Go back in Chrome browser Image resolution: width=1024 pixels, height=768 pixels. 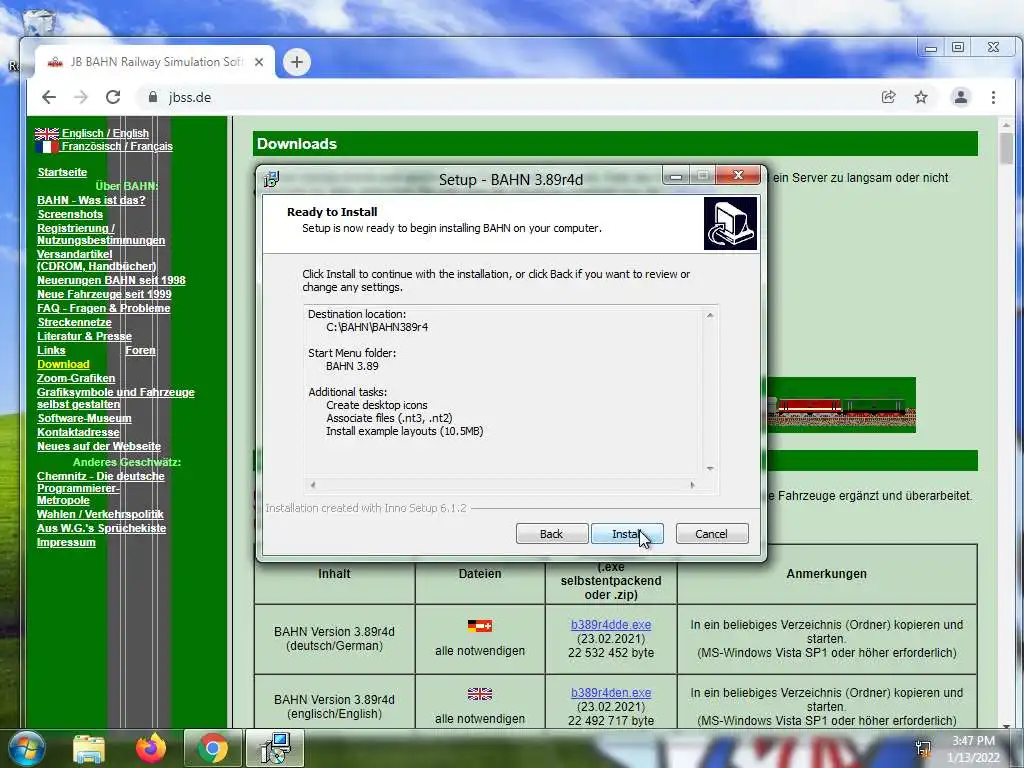[49, 97]
